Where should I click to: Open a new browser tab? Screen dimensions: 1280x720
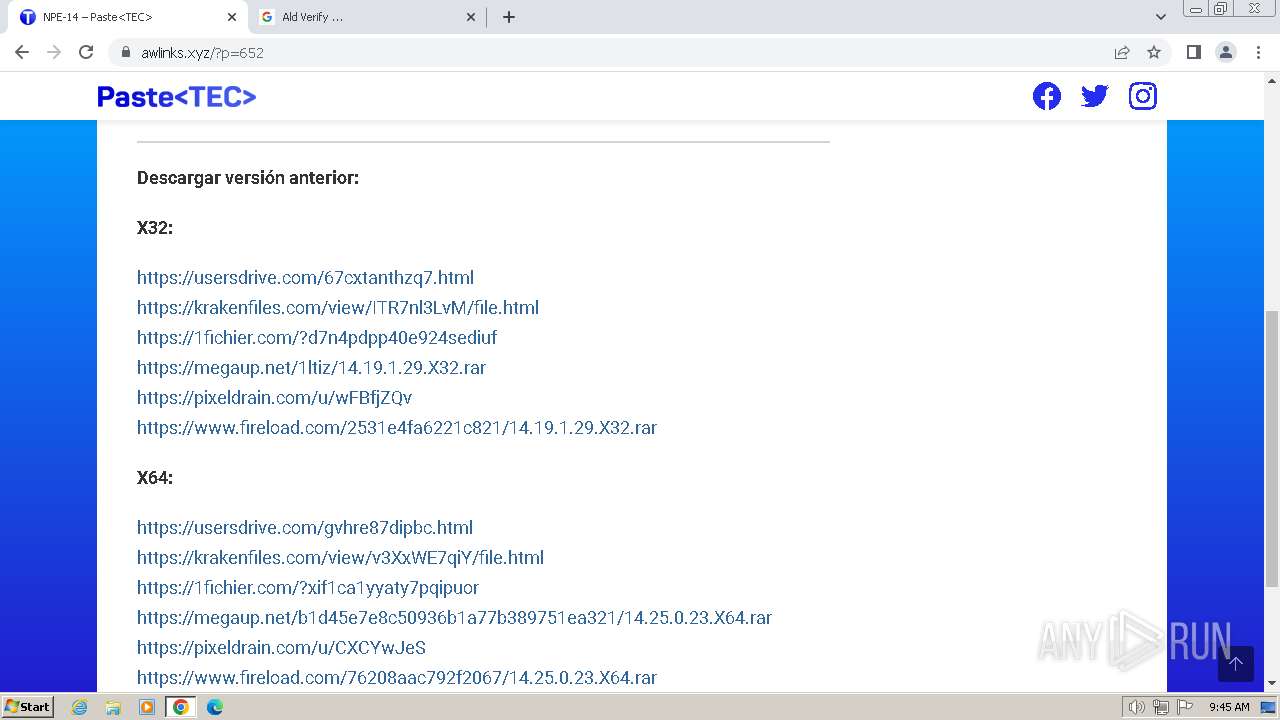point(509,17)
